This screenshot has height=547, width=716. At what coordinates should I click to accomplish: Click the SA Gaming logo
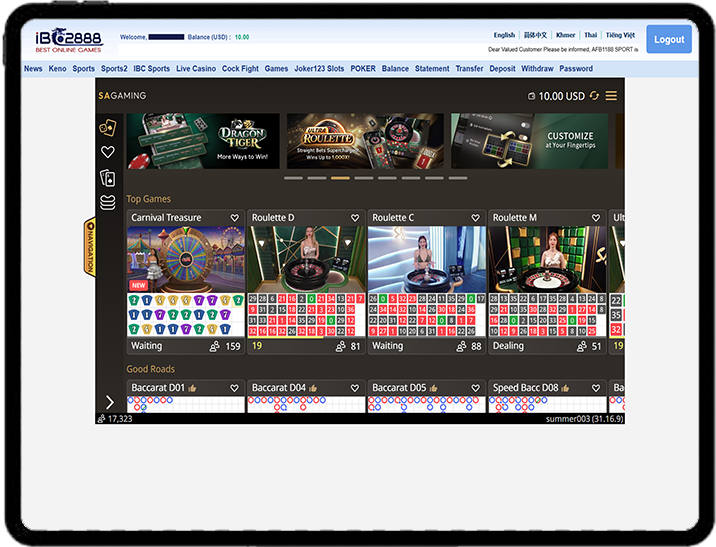pyautogui.click(x=122, y=96)
